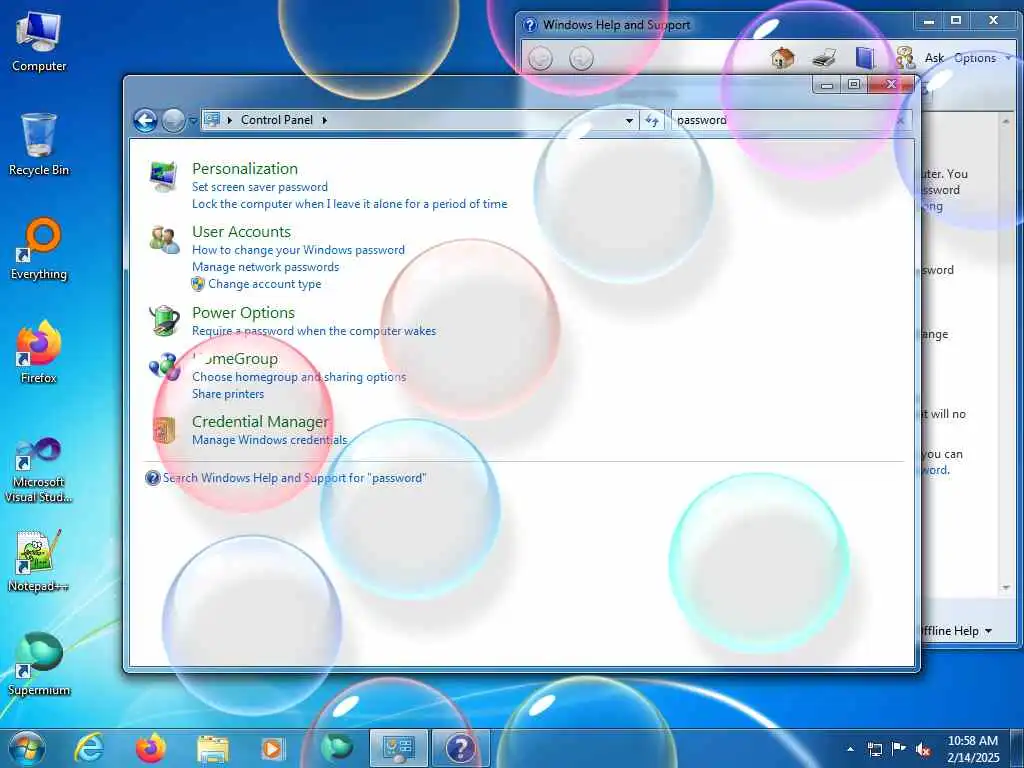This screenshot has width=1024, height=768.
Task: Open Microsoft Visual Studio desktop shortcut
Action: 39,471
